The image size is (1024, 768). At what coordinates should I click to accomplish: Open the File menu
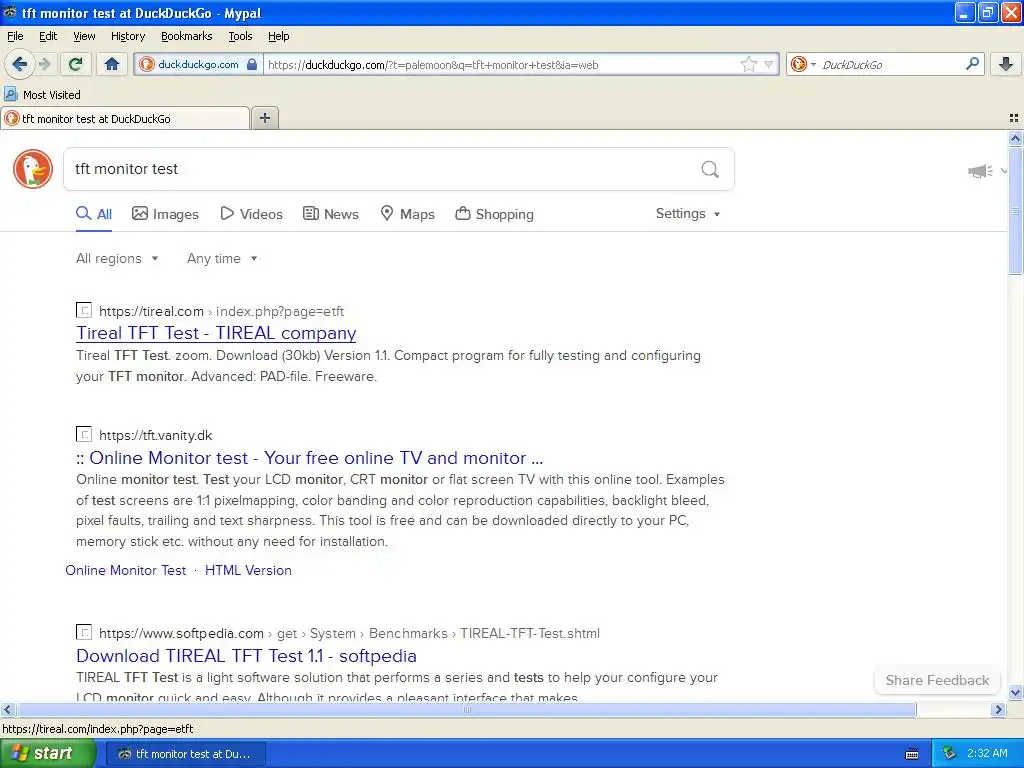(15, 36)
